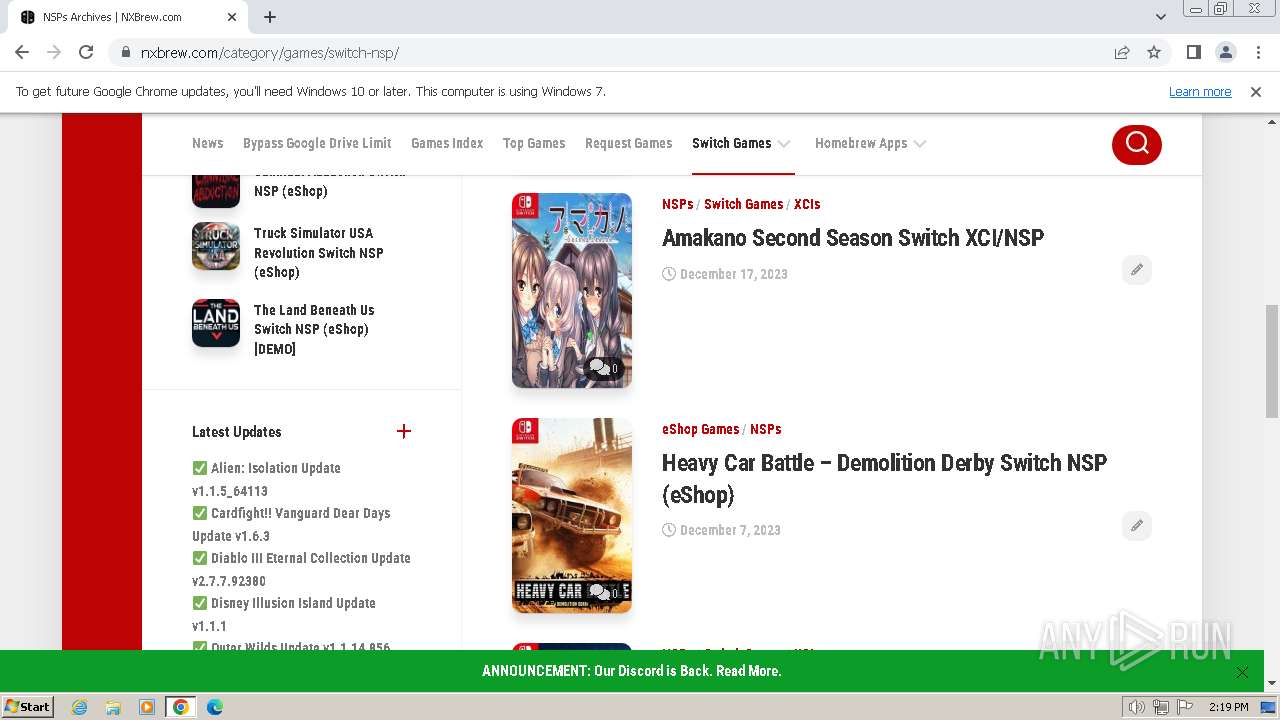Open the News menu item
1280x720 pixels.
click(x=207, y=143)
